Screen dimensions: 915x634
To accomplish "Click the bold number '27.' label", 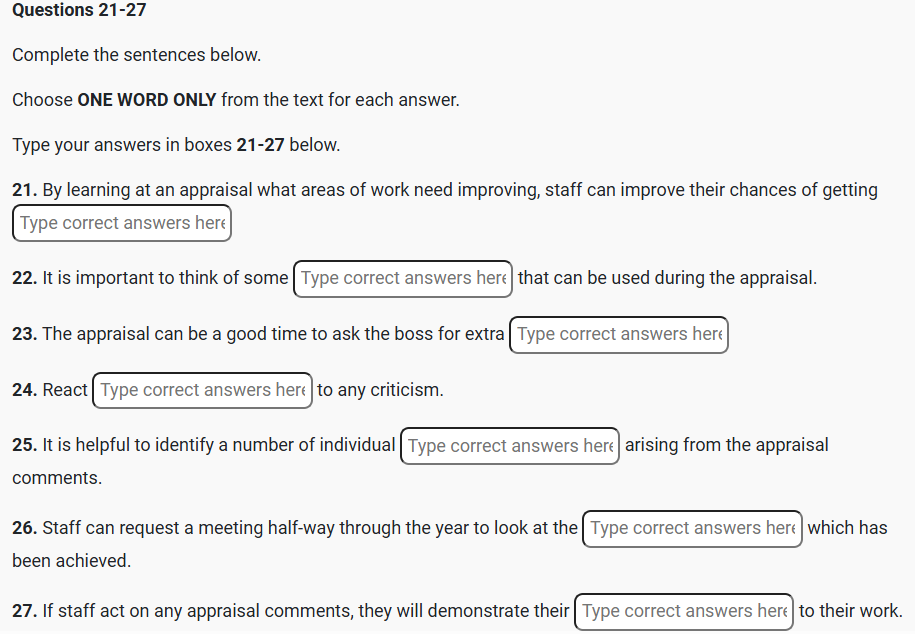I will tap(24, 611).
